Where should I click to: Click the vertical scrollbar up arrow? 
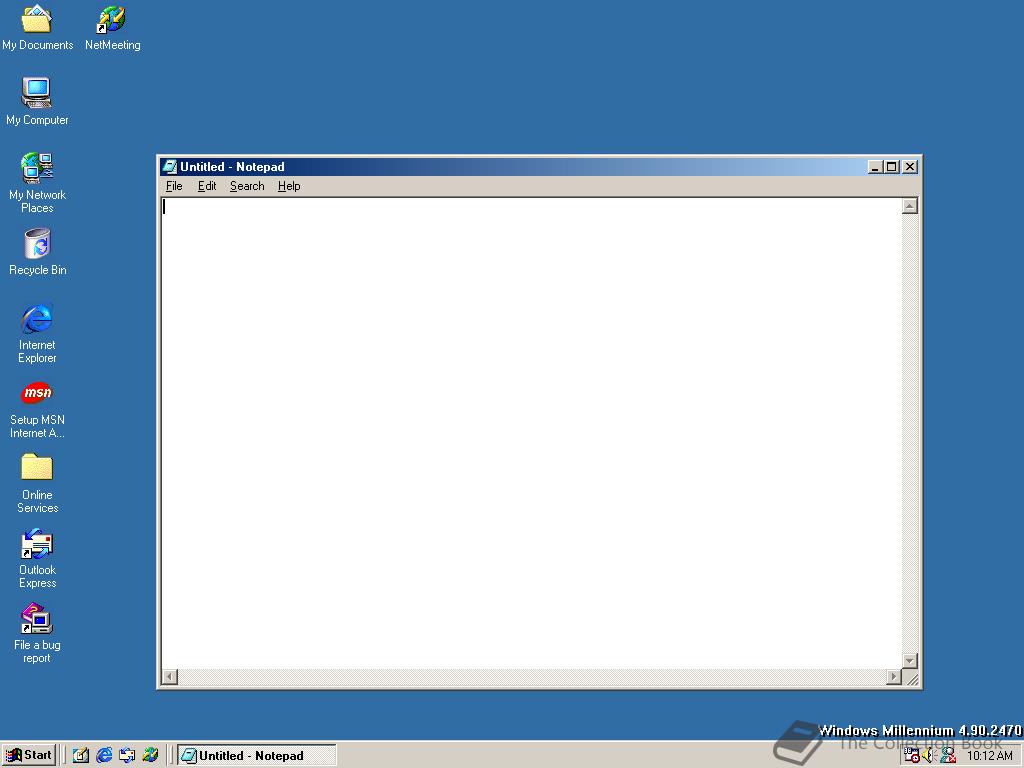pos(910,206)
